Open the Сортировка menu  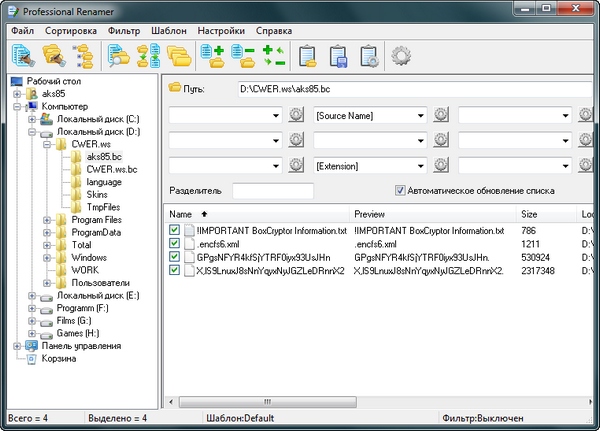(x=70, y=30)
